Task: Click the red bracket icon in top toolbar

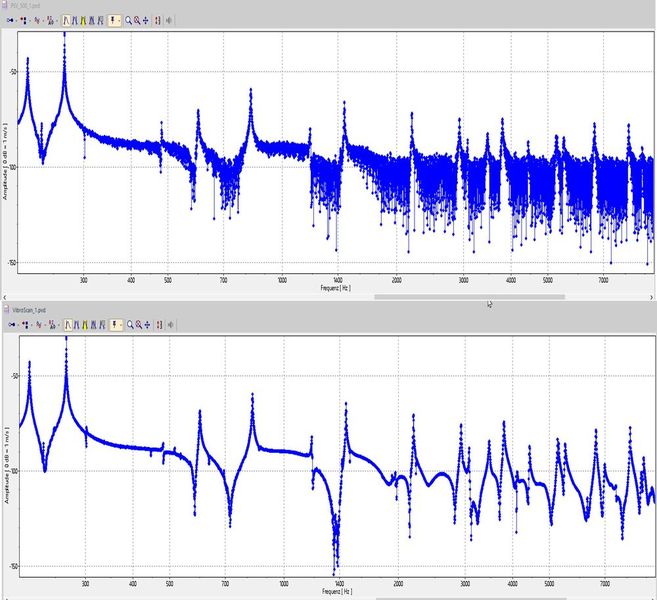Action: click(x=158, y=21)
